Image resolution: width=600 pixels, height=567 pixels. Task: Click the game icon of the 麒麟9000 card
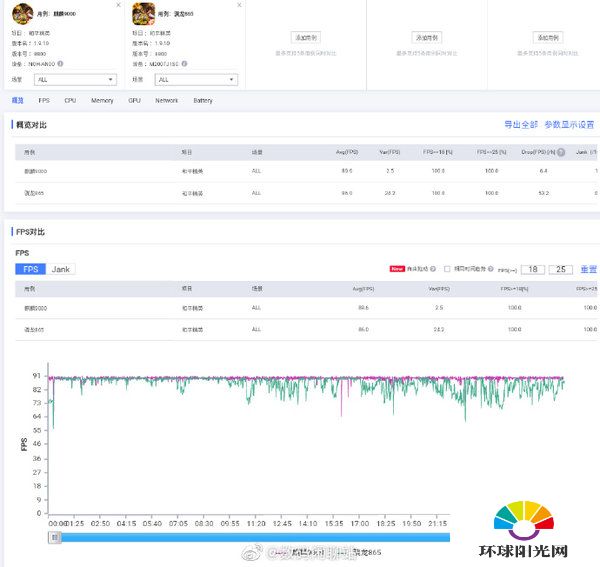pos(23,14)
